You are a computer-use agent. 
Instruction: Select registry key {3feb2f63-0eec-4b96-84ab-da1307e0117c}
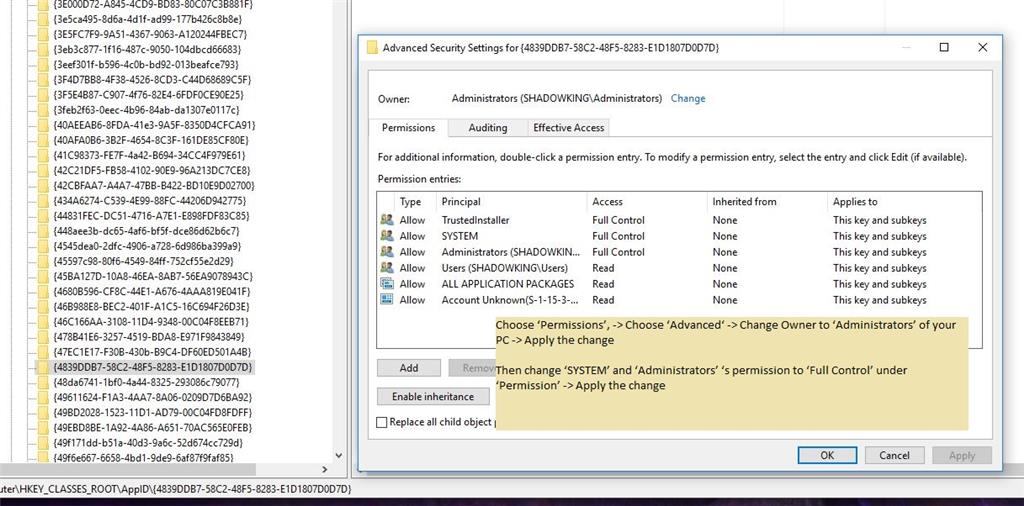147,110
